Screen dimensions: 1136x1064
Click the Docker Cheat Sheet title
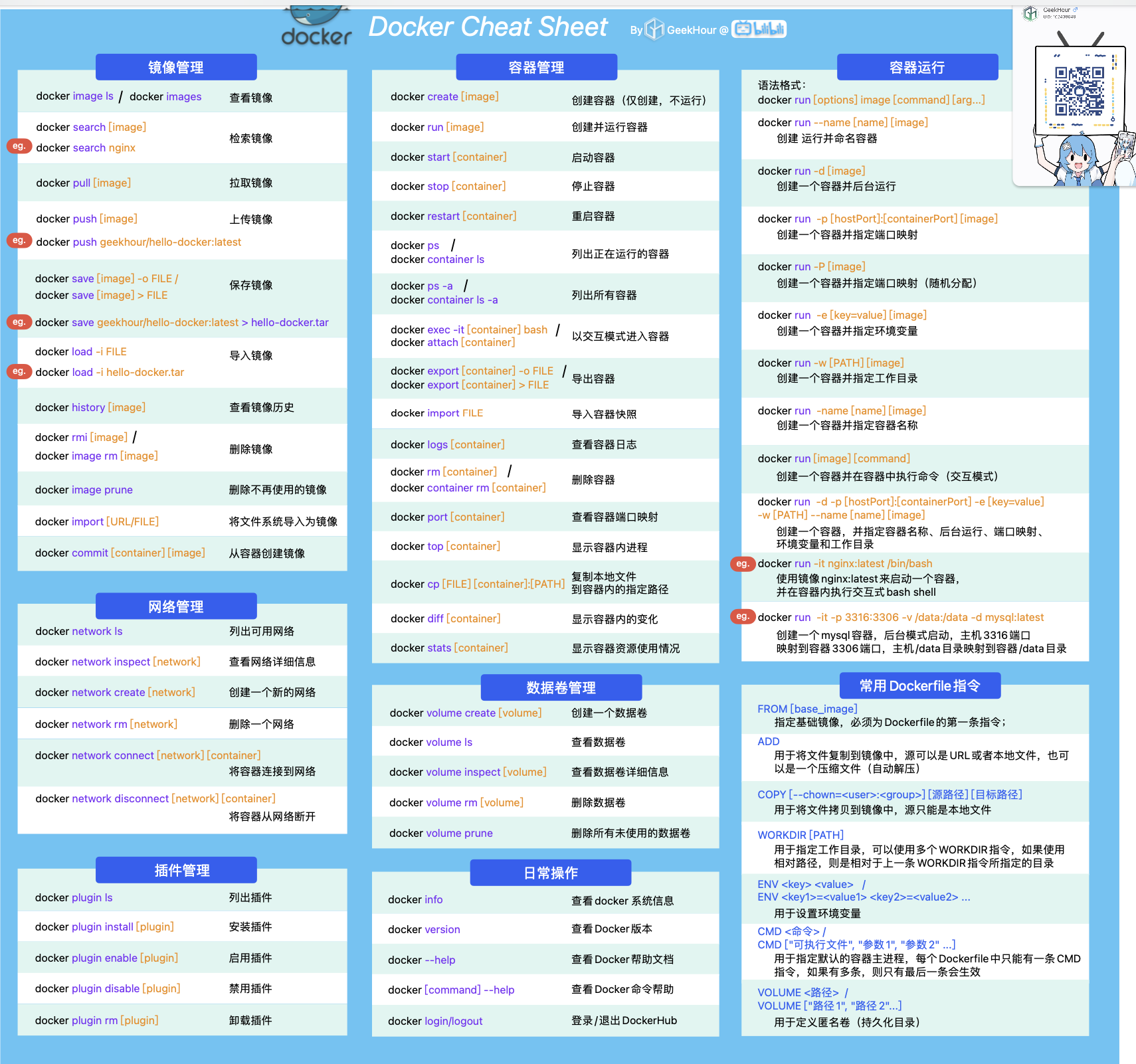tap(488, 27)
